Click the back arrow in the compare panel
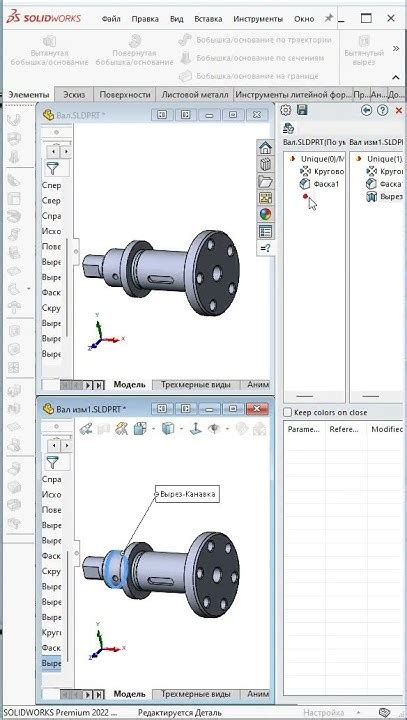The width and height of the screenshot is (407, 720). [366, 110]
